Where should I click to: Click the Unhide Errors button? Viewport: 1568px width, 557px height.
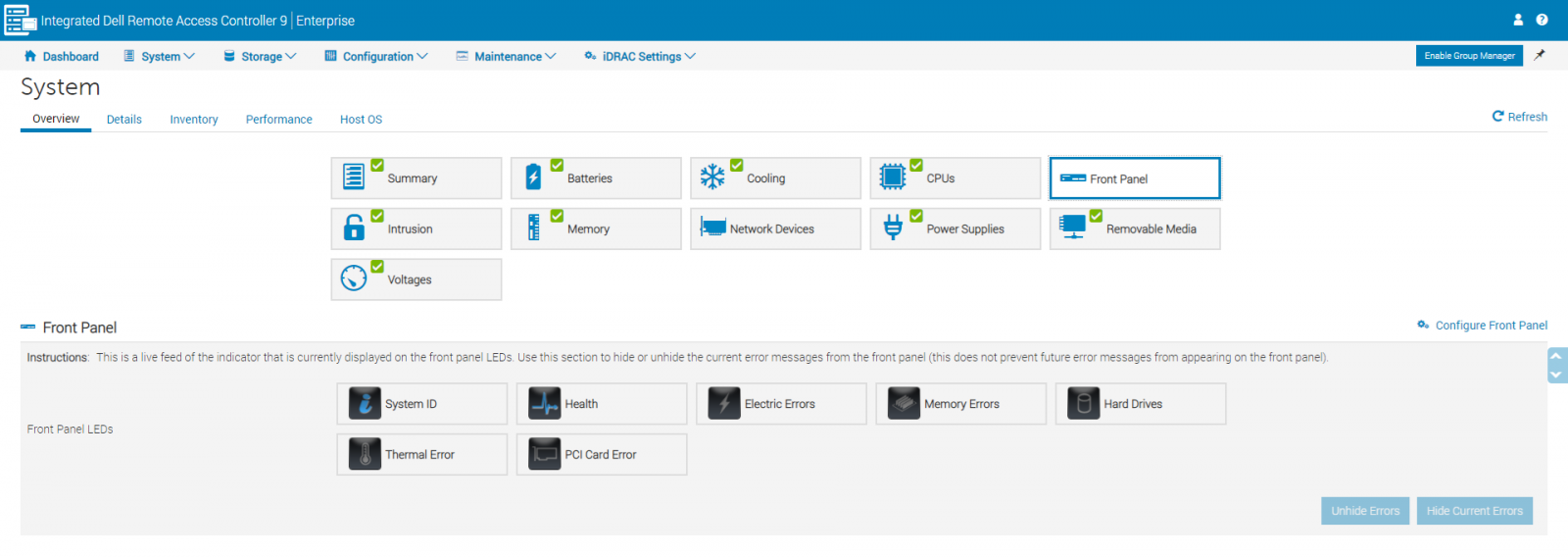tap(1365, 511)
